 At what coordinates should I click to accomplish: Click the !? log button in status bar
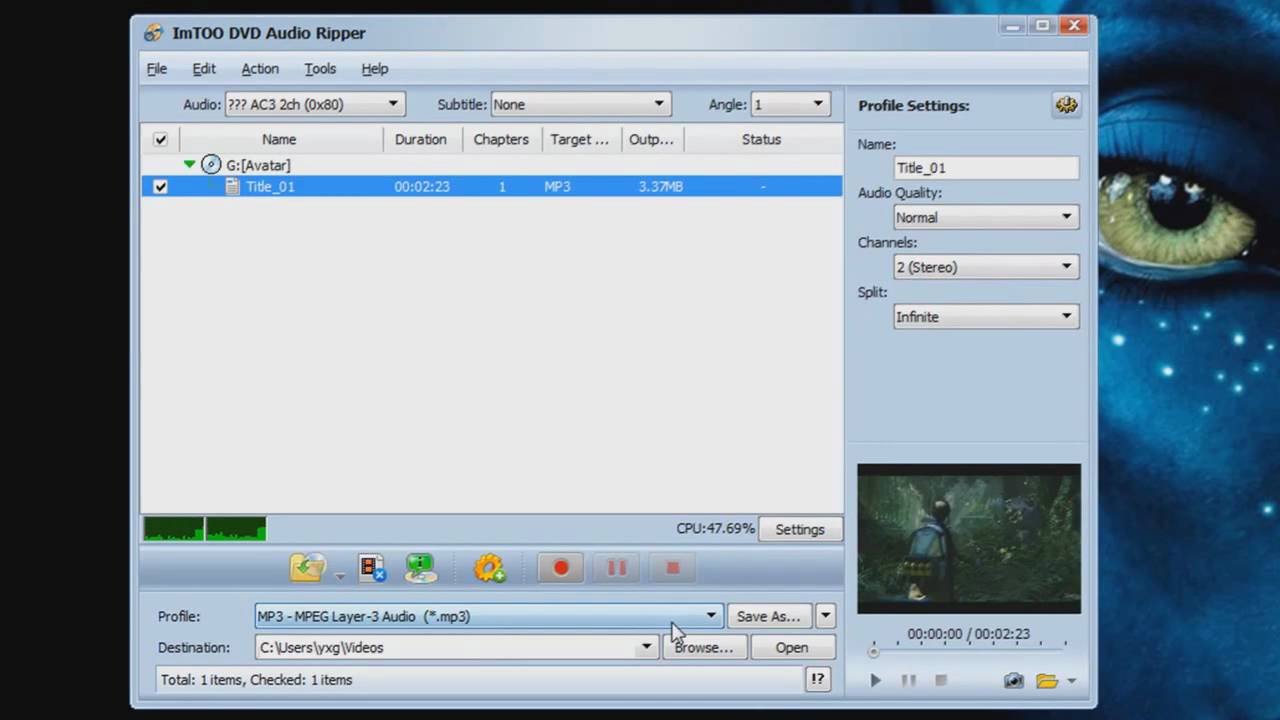(817, 679)
